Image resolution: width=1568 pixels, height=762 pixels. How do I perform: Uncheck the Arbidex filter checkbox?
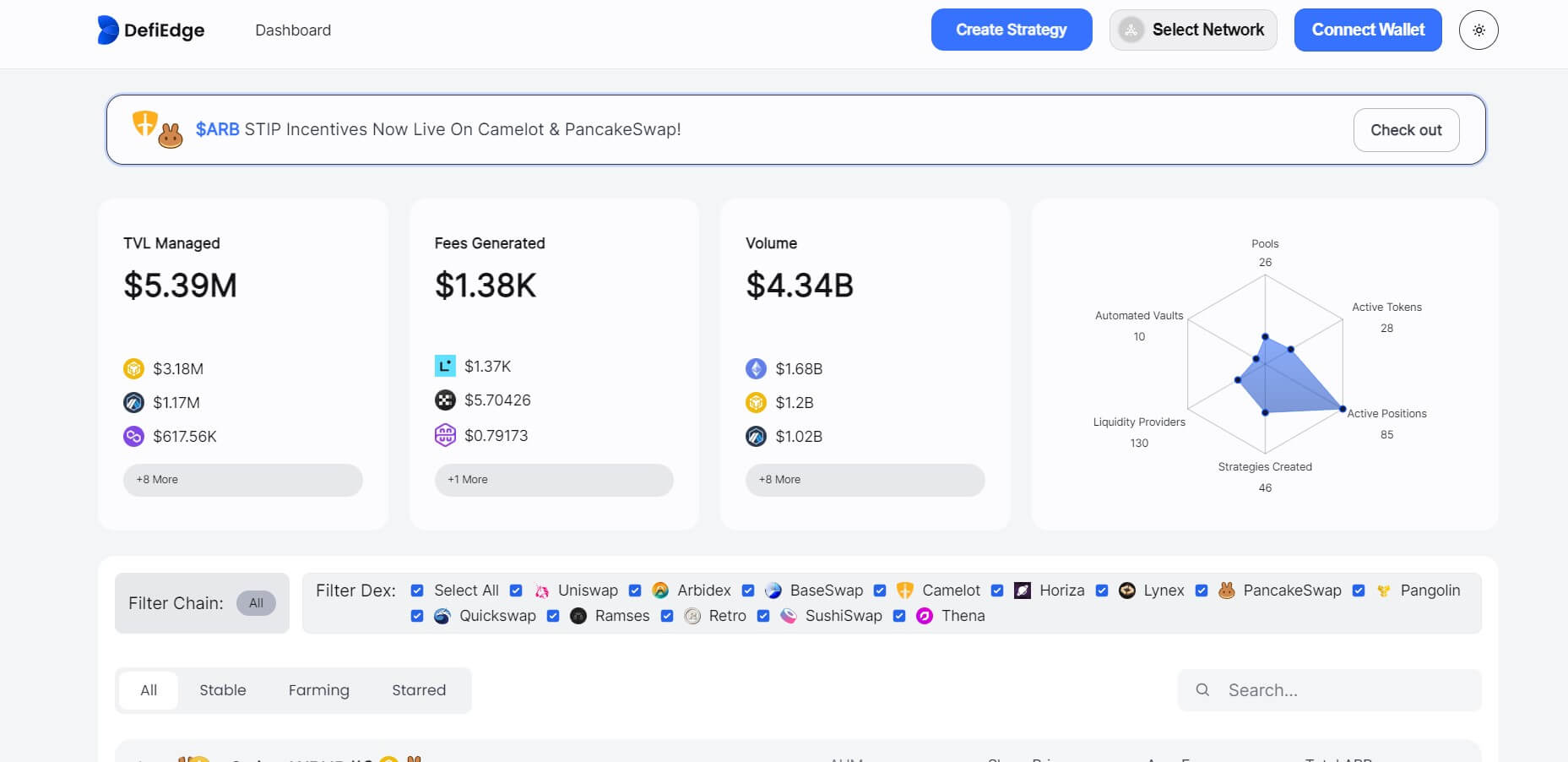tap(635, 591)
